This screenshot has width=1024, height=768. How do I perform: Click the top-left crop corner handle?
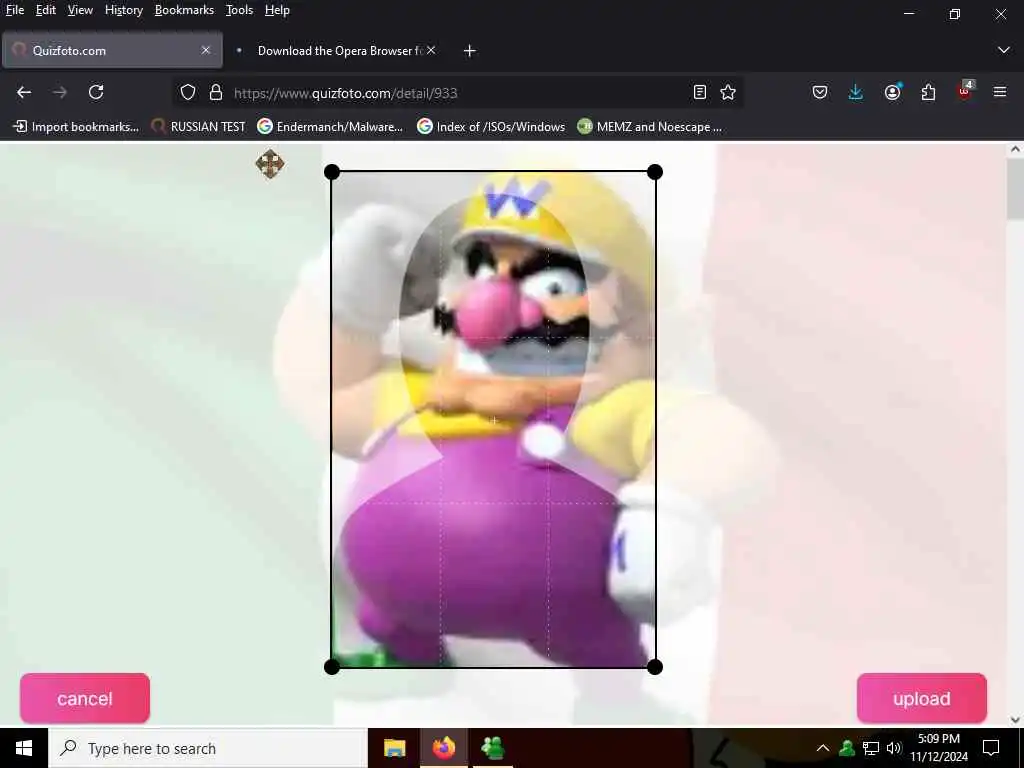[332, 172]
